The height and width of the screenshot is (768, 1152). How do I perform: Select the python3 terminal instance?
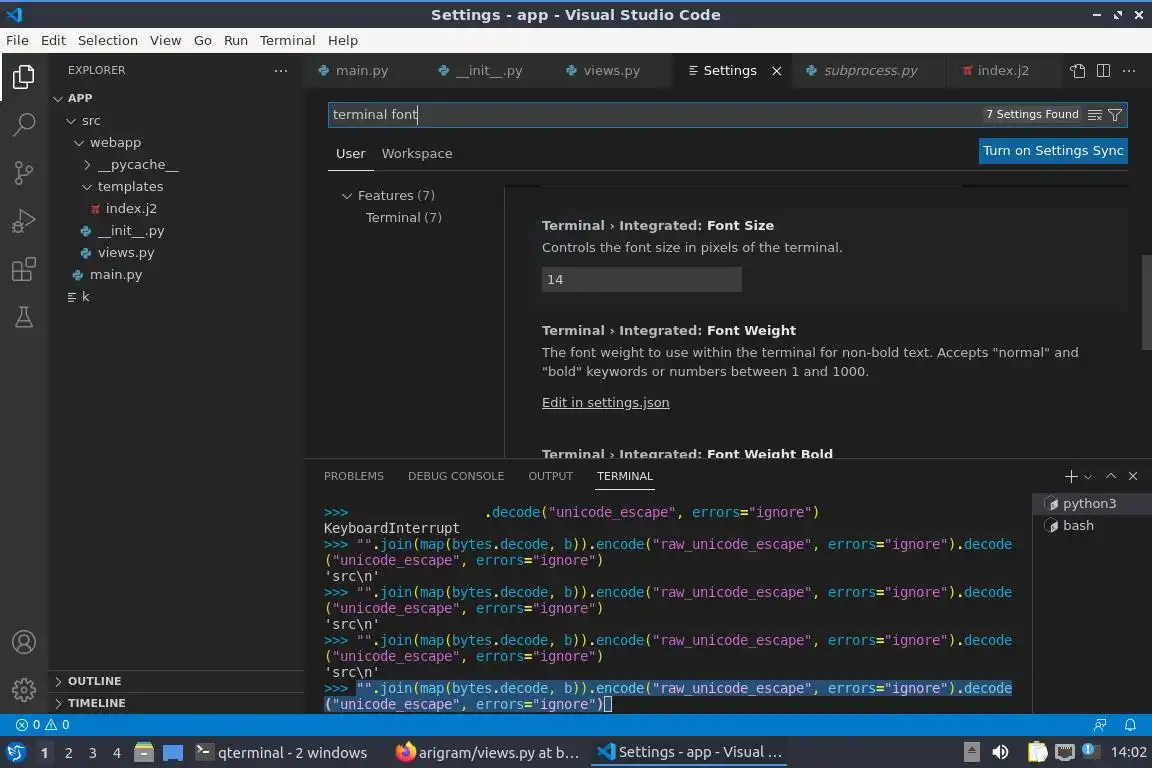click(1091, 503)
